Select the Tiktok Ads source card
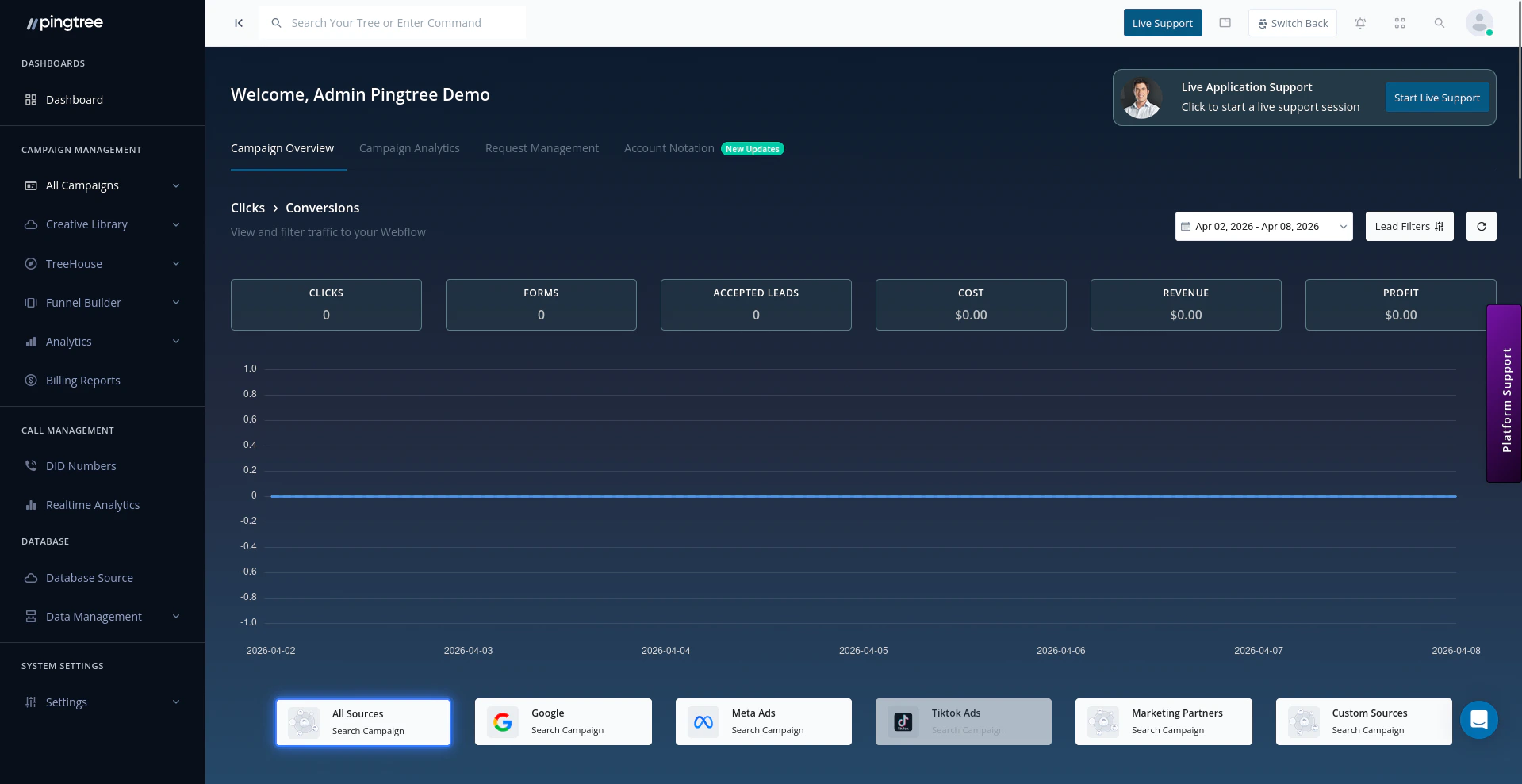1522x784 pixels. (x=962, y=721)
